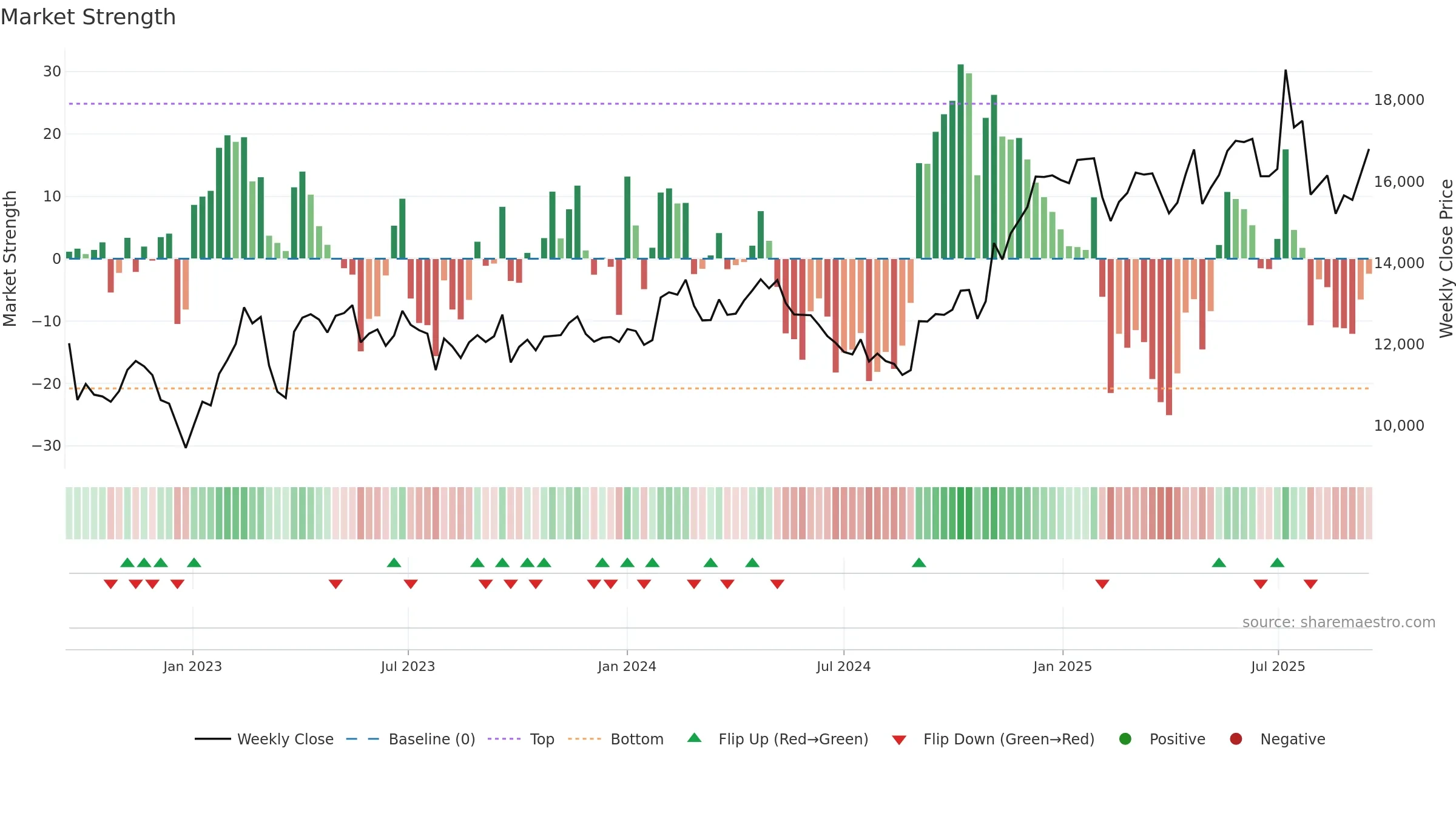Click the red Flip Down triangle legend icon
This screenshot has height=819, width=1456.
[x=899, y=740]
